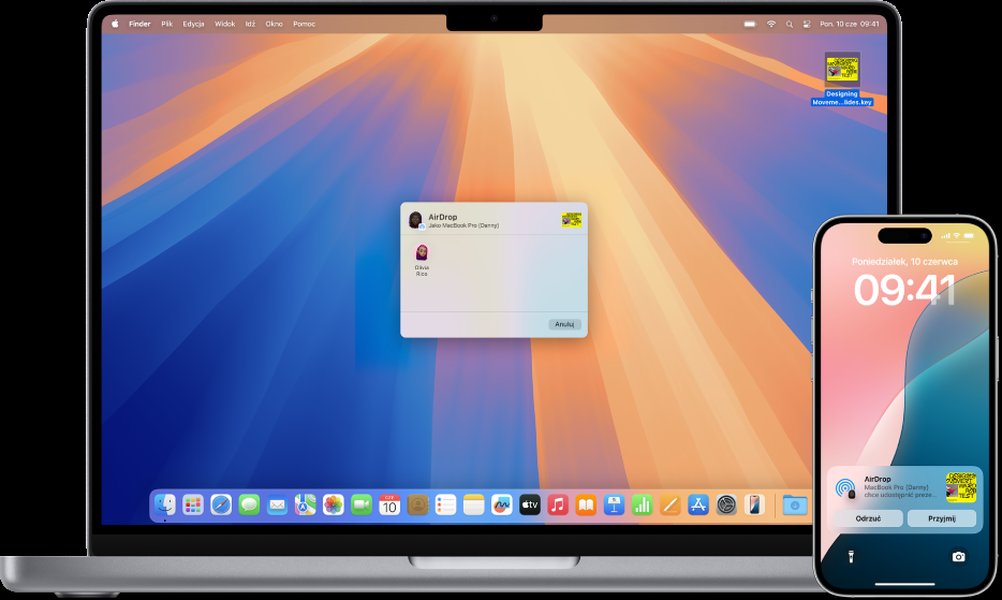Launch Safari from the Dock
The height and width of the screenshot is (600, 1002).
click(x=221, y=505)
